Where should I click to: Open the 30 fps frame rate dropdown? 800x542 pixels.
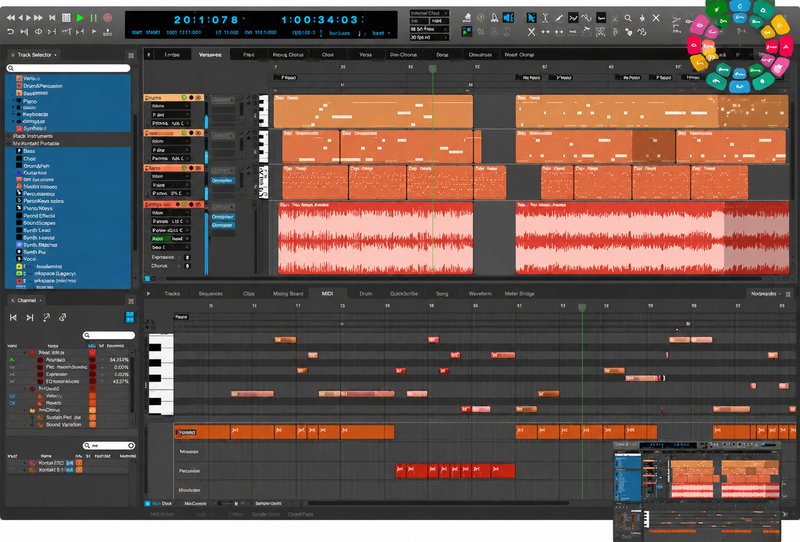[429, 37]
